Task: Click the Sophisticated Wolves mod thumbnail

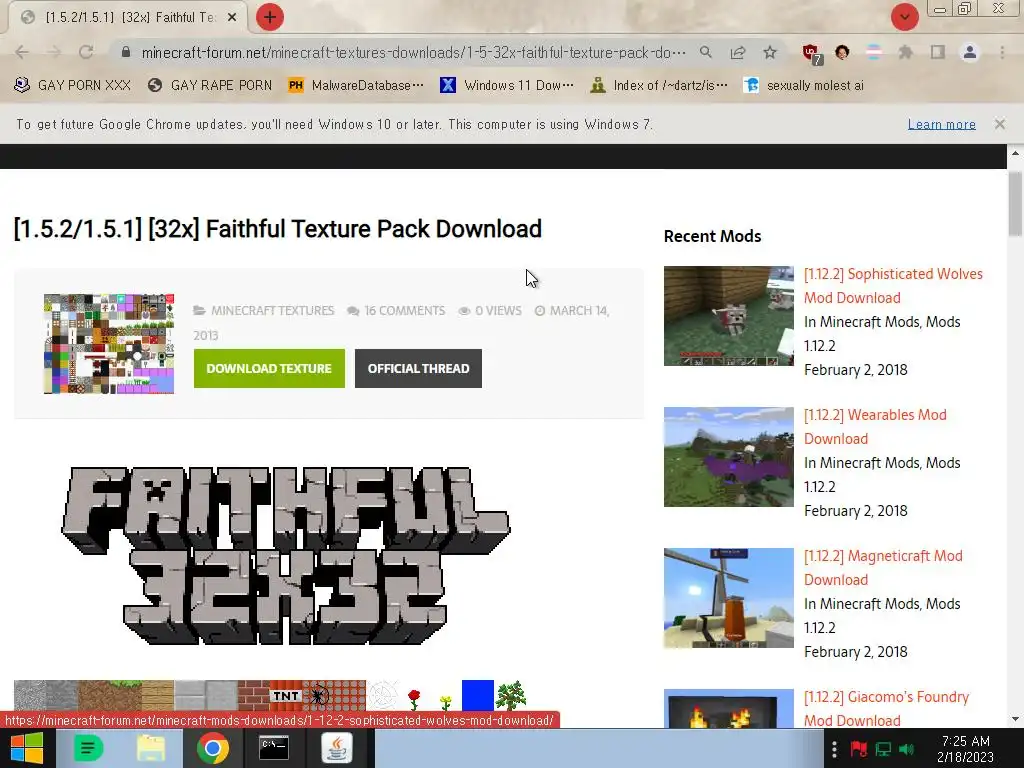Action: 729,315
